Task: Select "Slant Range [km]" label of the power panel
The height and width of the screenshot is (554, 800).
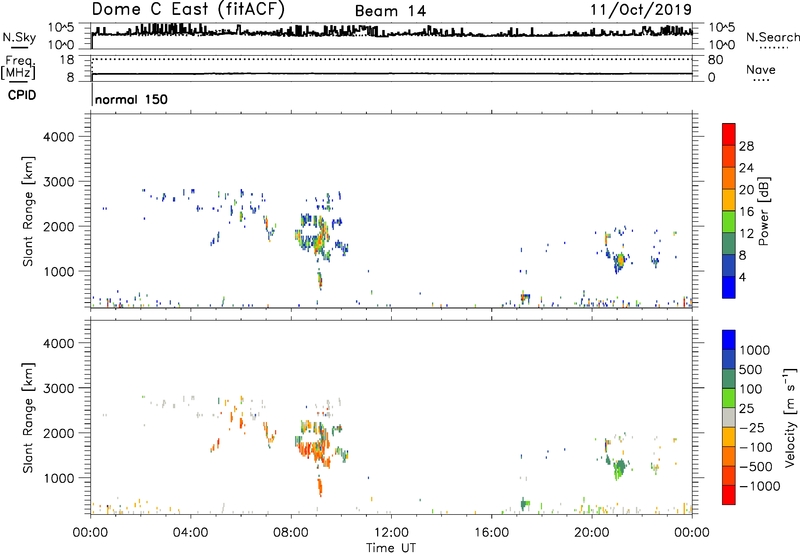Action: 28,211
